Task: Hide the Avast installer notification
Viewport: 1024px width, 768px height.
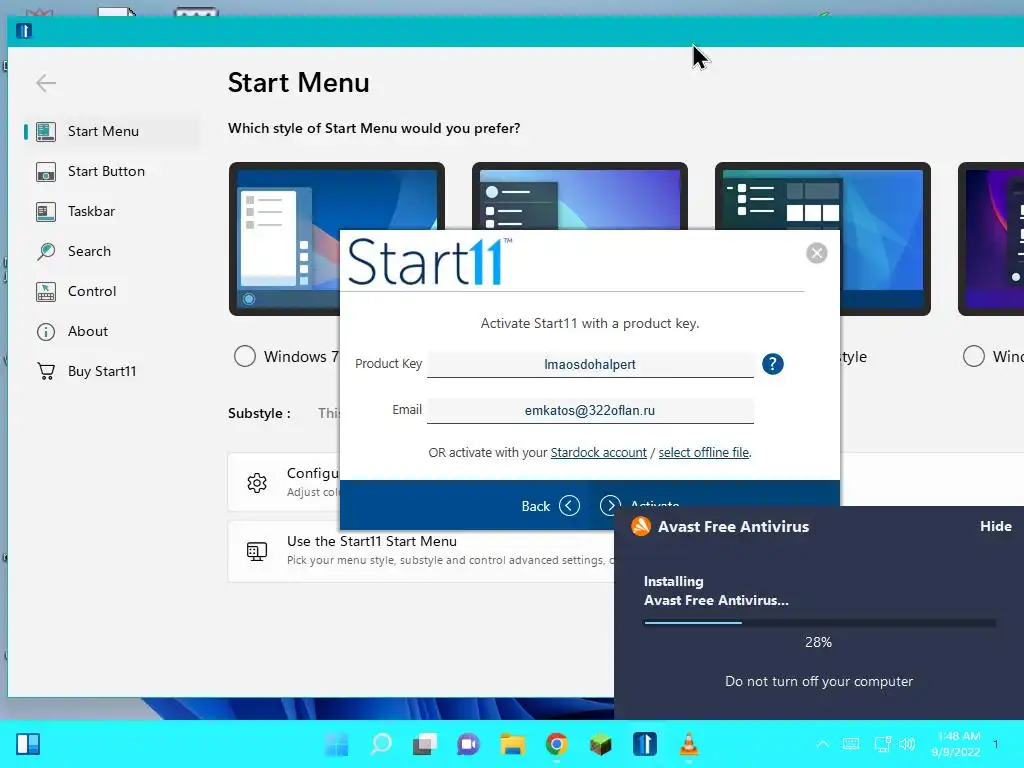Action: pyautogui.click(x=995, y=526)
